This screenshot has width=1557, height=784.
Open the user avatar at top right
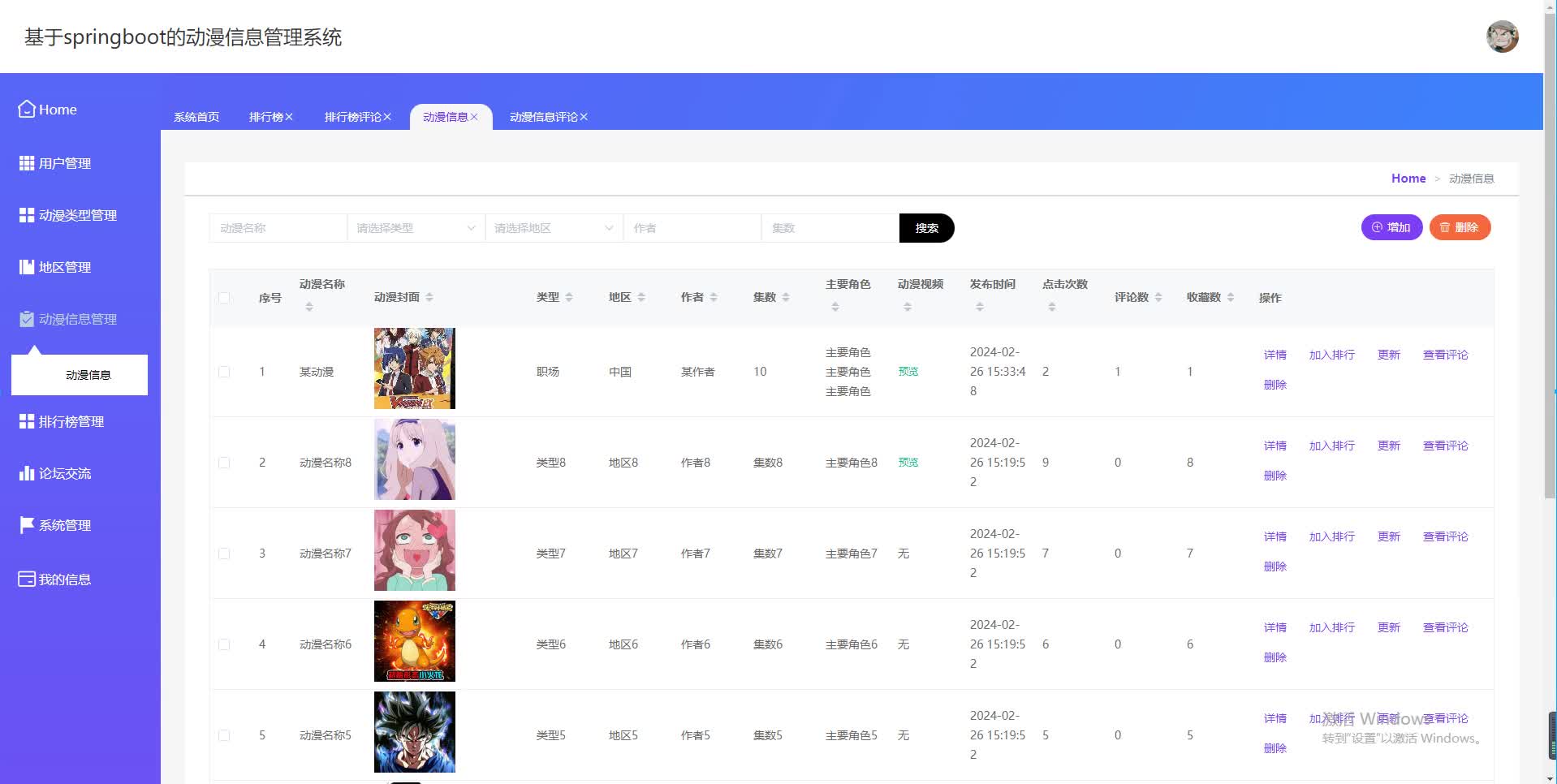[x=1502, y=37]
